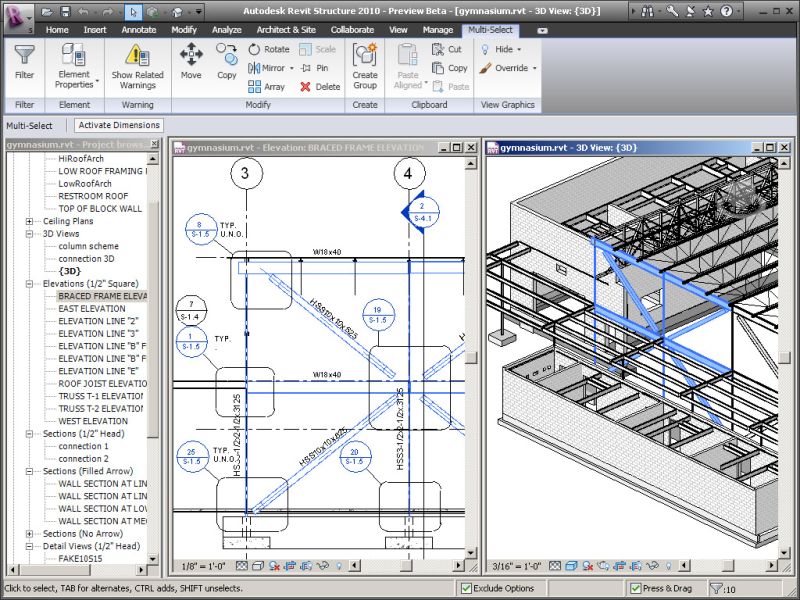Toggle Reveal Hidden Elements lightbulb in Elevation view

(x=338, y=566)
